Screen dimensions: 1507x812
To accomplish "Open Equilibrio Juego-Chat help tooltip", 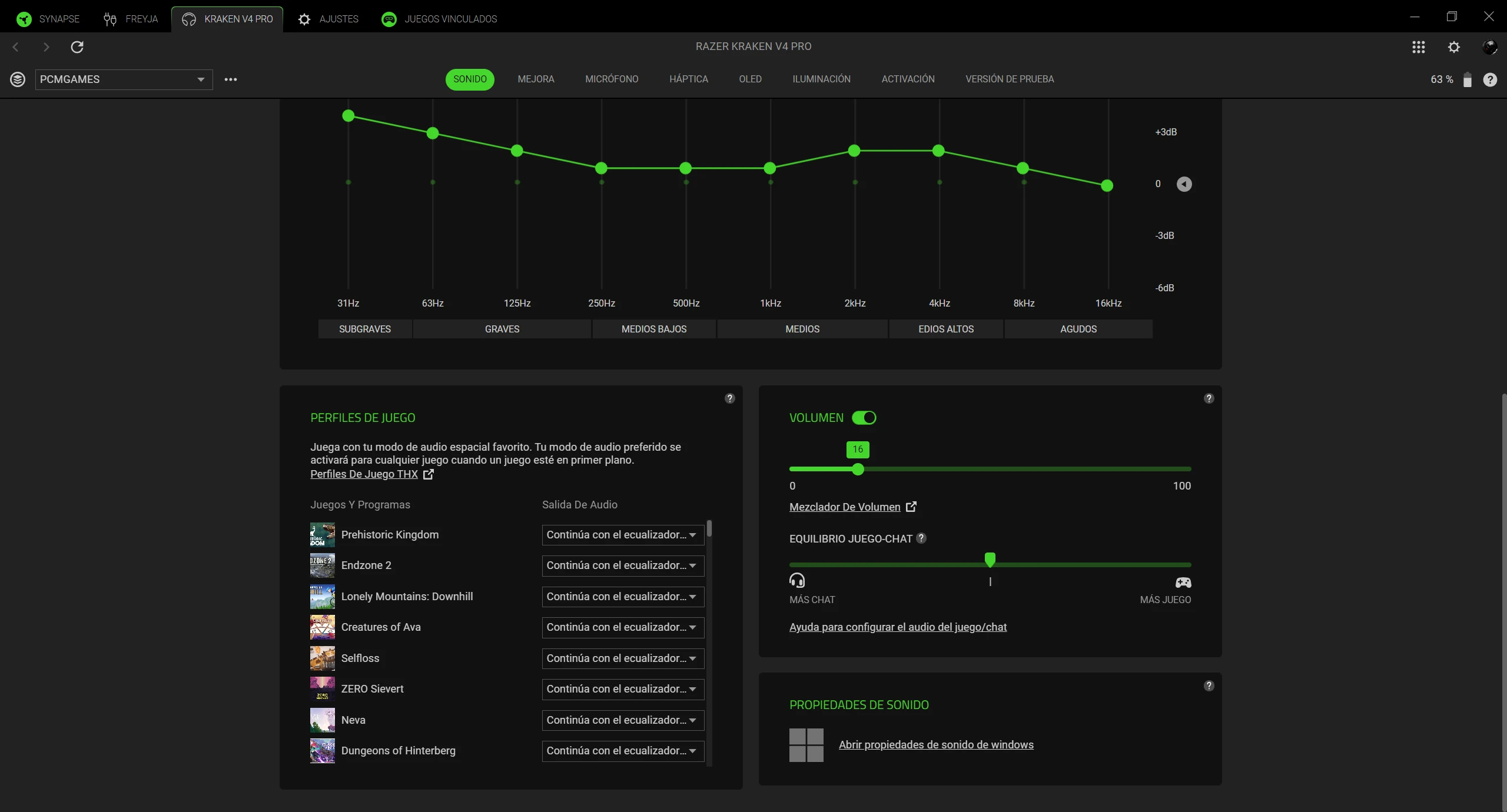I will click(922, 538).
